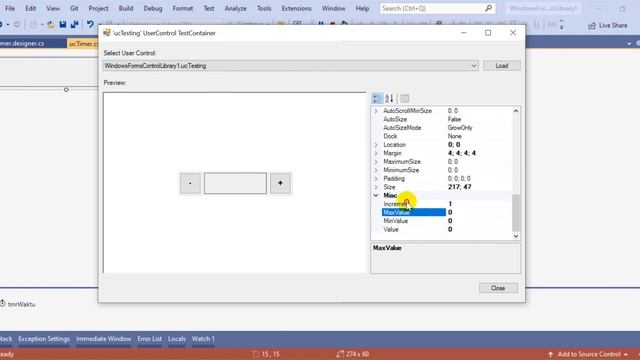640x360 pixels.
Task: Open the View menu
Action: tap(53, 8)
